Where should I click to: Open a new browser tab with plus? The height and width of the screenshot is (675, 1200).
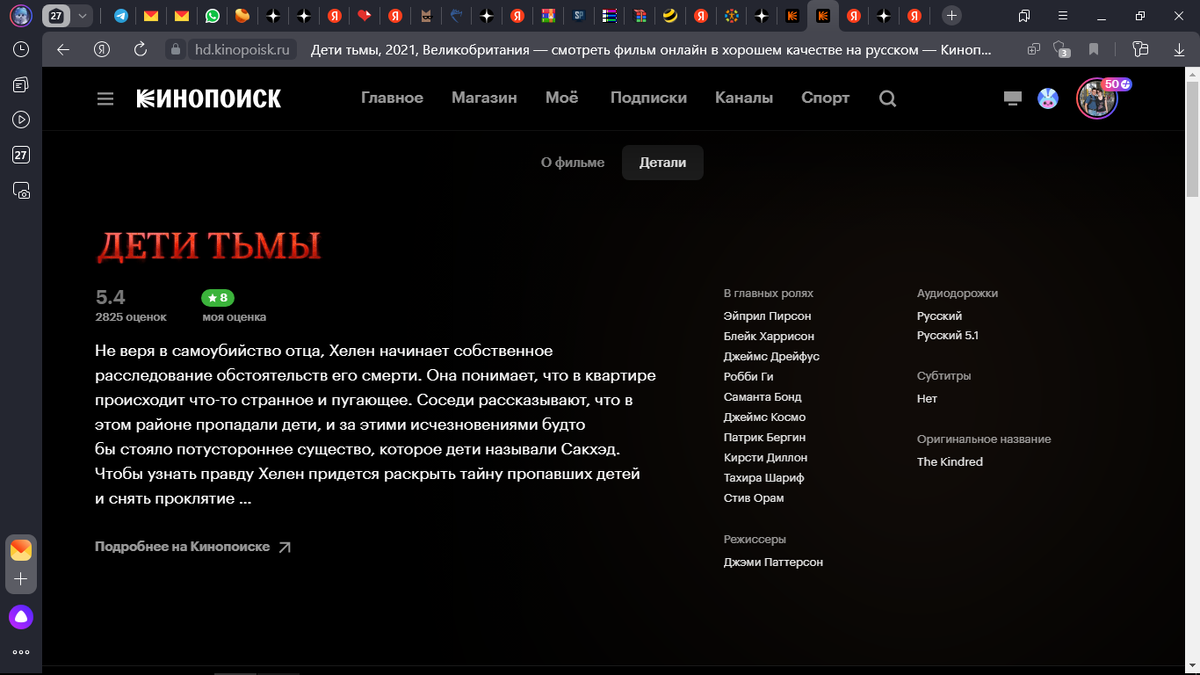tap(952, 16)
